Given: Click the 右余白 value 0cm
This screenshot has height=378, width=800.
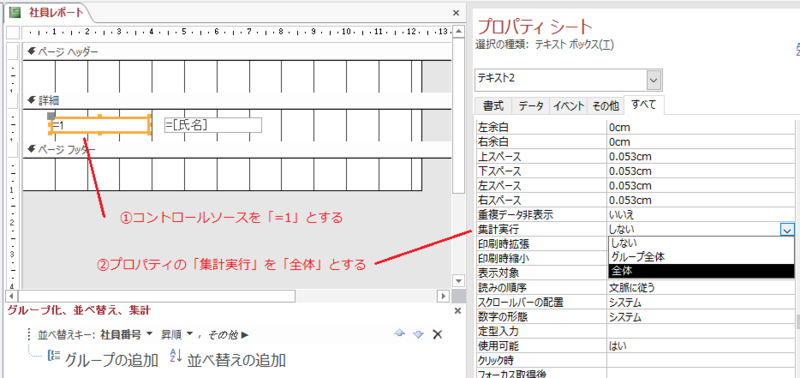Looking at the screenshot, I should (x=702, y=142).
